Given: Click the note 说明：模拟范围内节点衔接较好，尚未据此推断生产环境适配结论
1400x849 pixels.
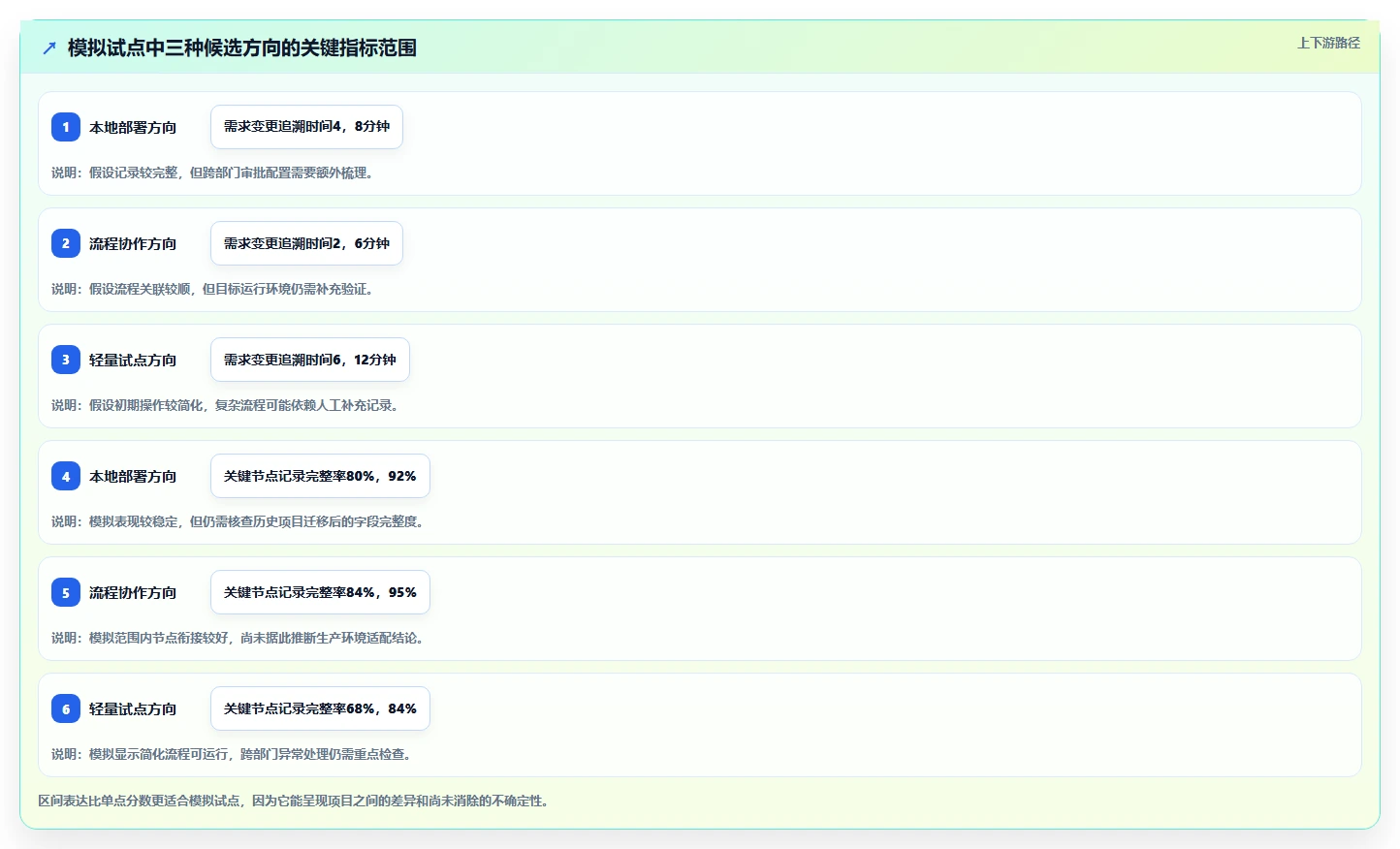Looking at the screenshot, I should (x=240, y=638).
